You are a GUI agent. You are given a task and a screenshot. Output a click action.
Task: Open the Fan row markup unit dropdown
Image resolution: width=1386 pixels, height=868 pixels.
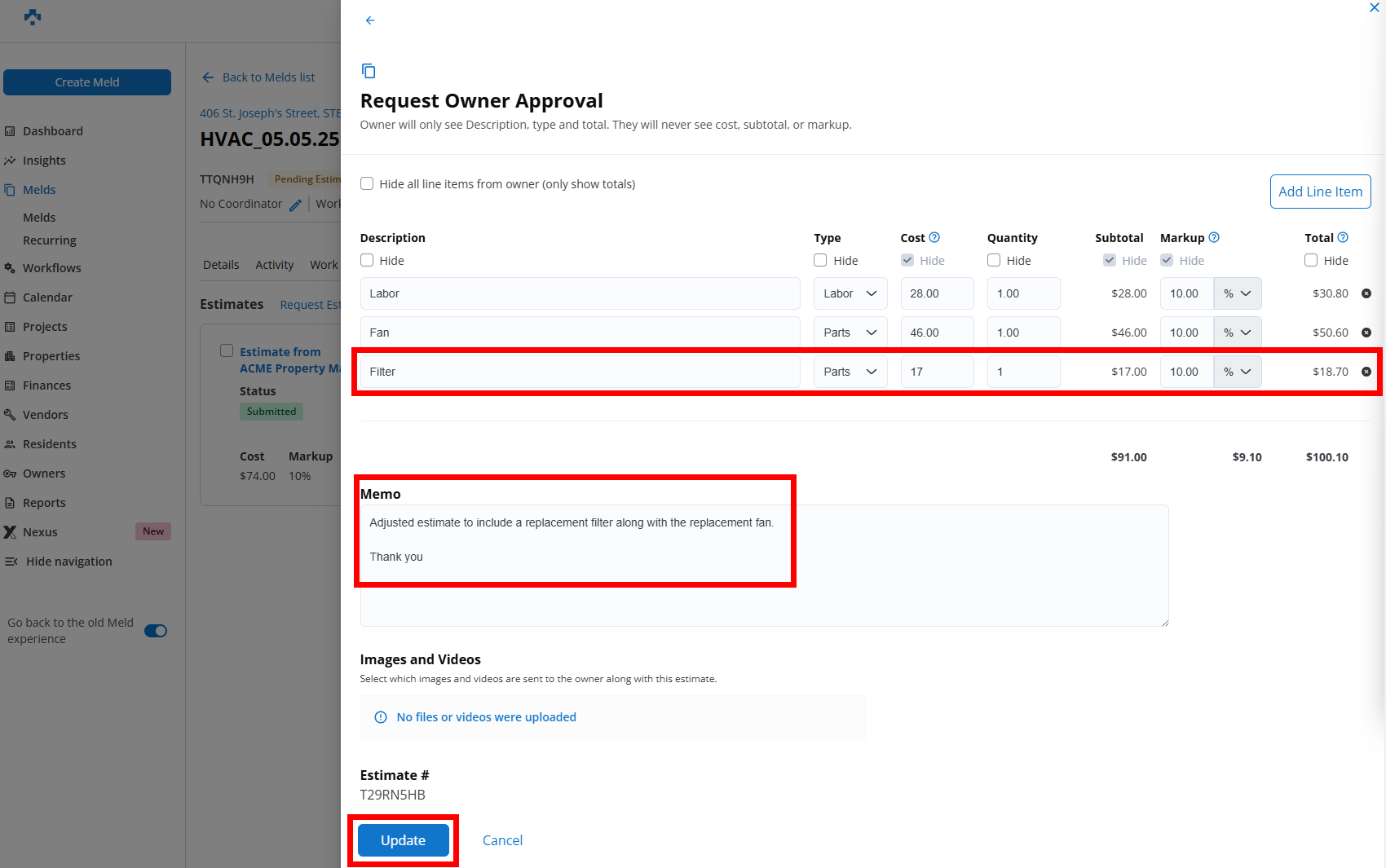click(x=1237, y=333)
